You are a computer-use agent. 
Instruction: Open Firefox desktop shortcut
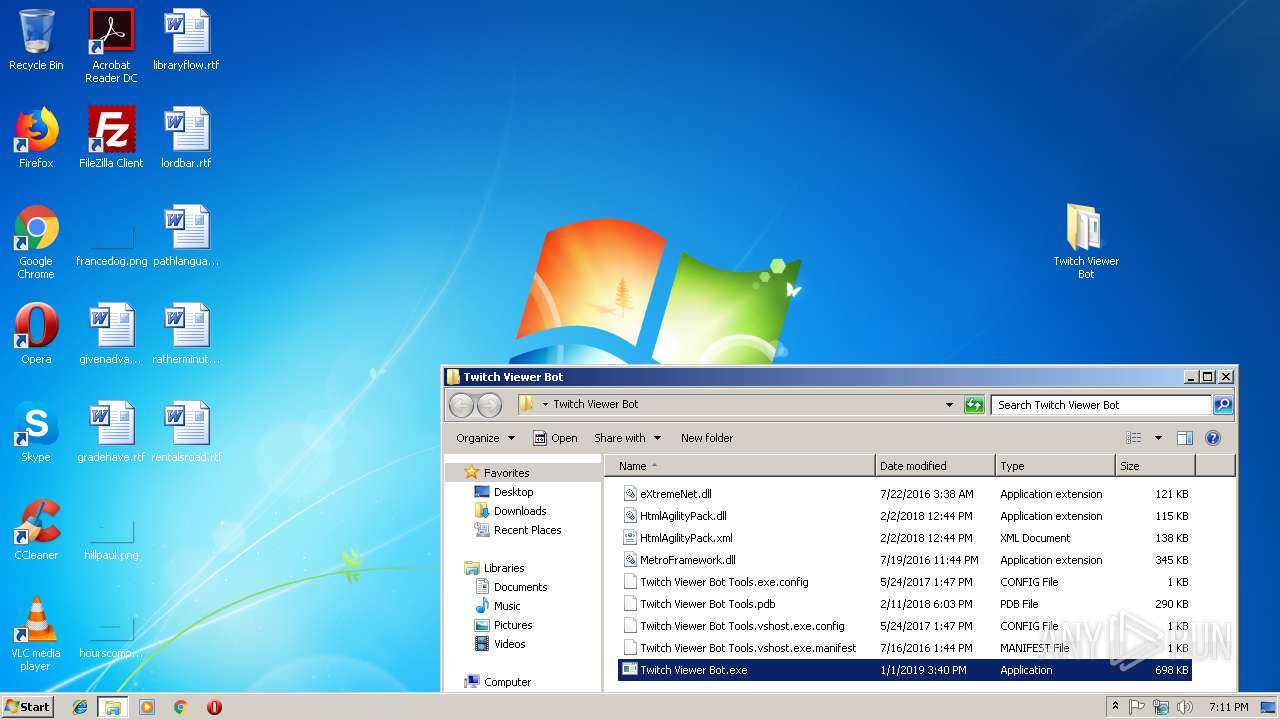point(36,139)
